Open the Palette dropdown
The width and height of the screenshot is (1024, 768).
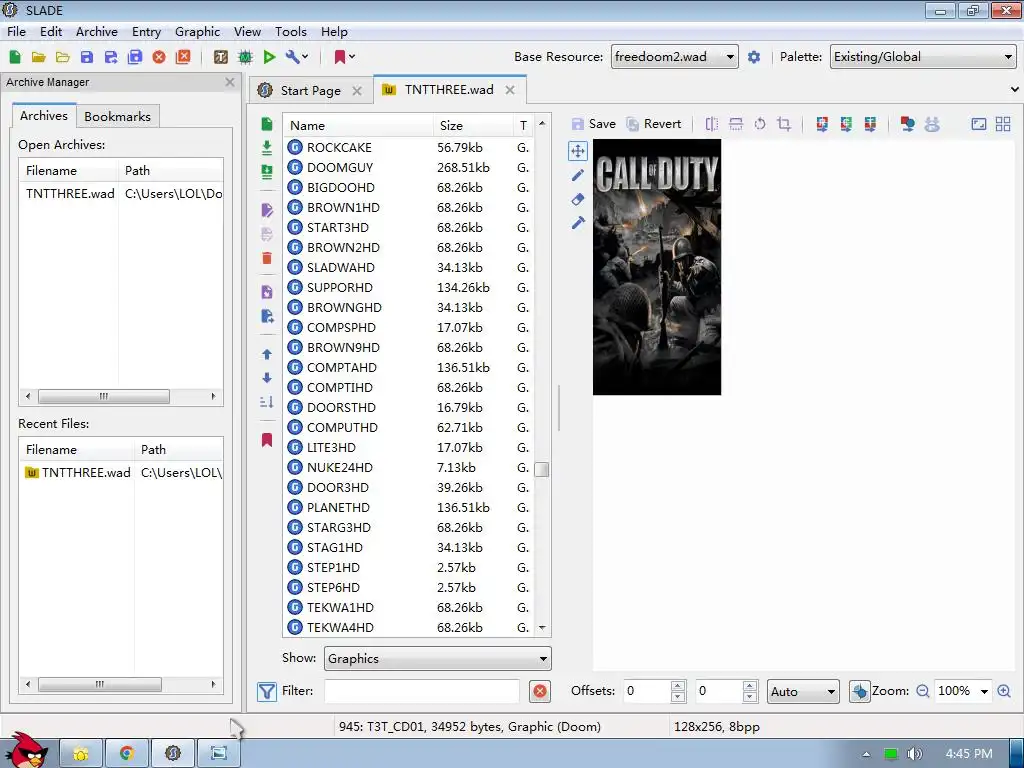[x=923, y=57]
